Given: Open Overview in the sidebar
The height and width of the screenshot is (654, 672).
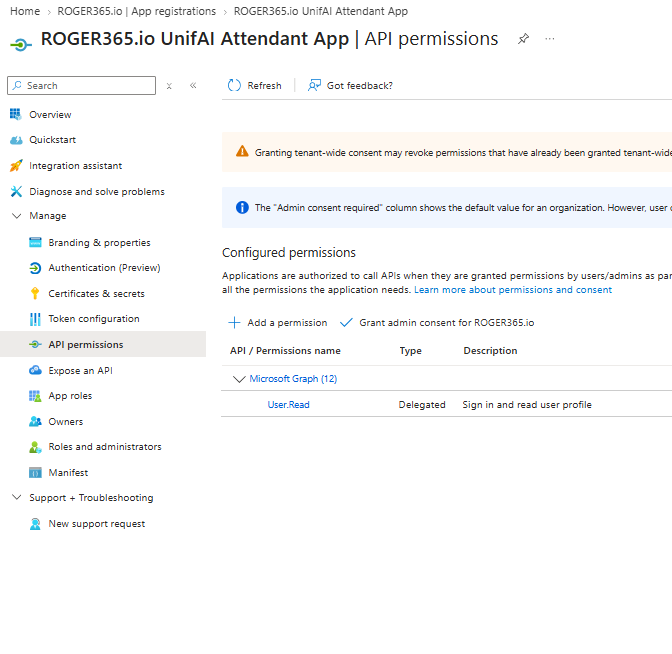Looking at the screenshot, I should coord(50,114).
